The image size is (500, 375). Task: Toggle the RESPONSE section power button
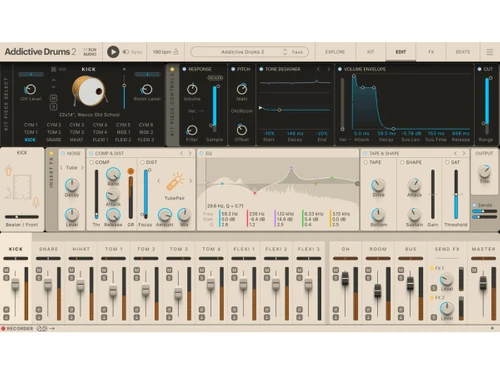pyautogui.click(x=184, y=69)
